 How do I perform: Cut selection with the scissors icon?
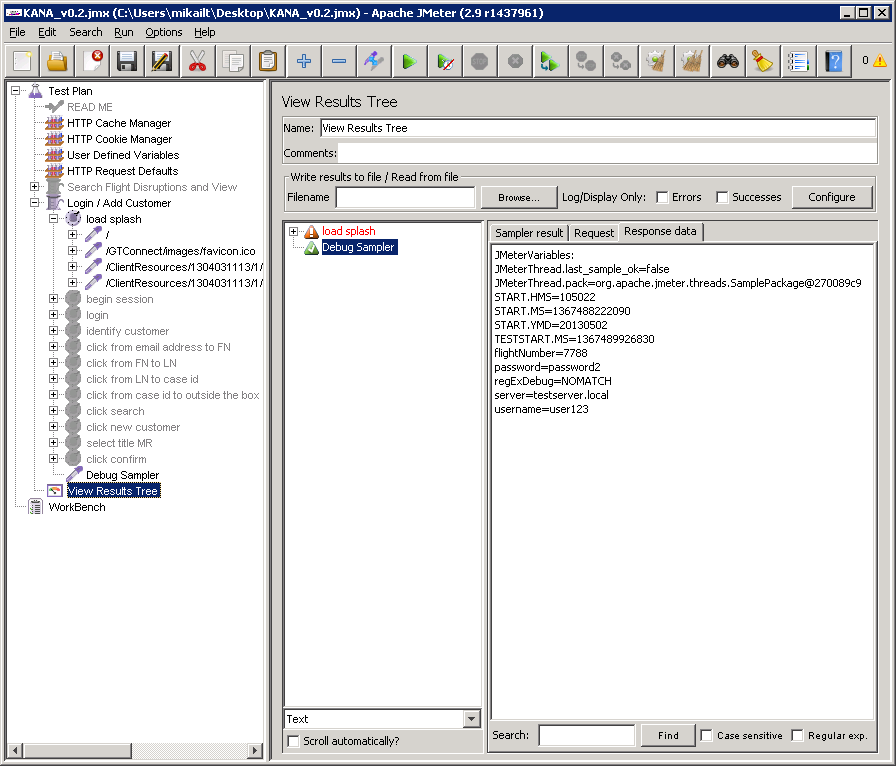click(197, 61)
